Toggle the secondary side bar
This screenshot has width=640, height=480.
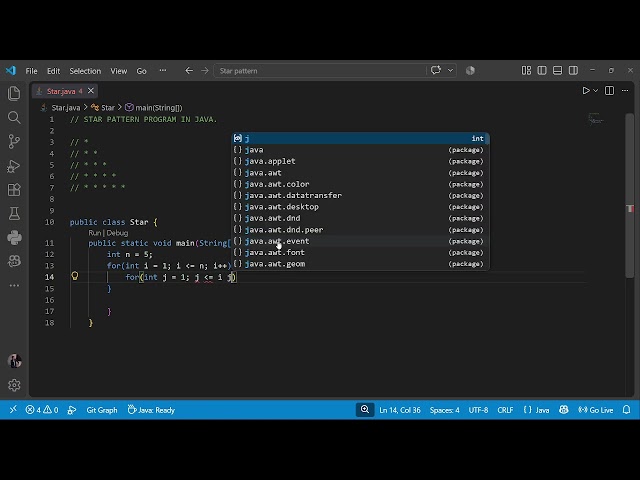[x=573, y=71]
